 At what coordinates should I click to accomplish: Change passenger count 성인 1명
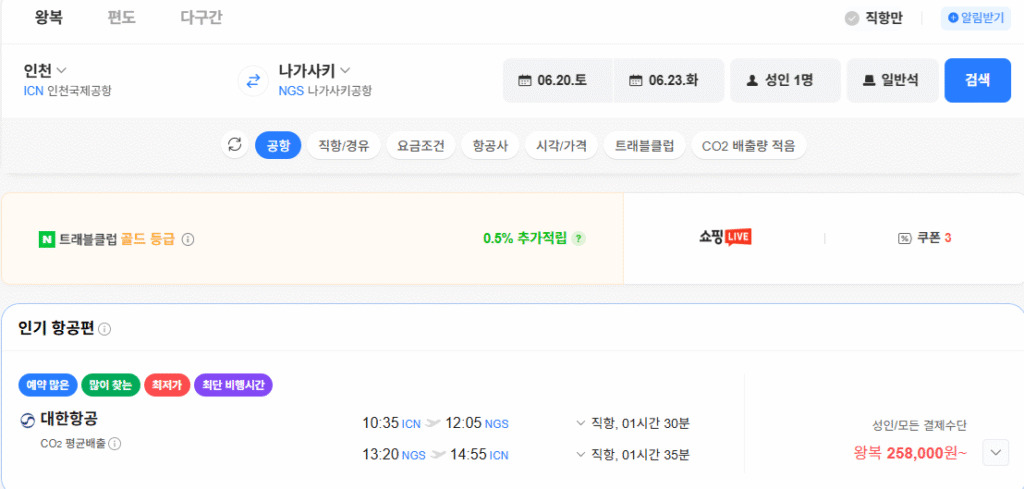(x=785, y=80)
